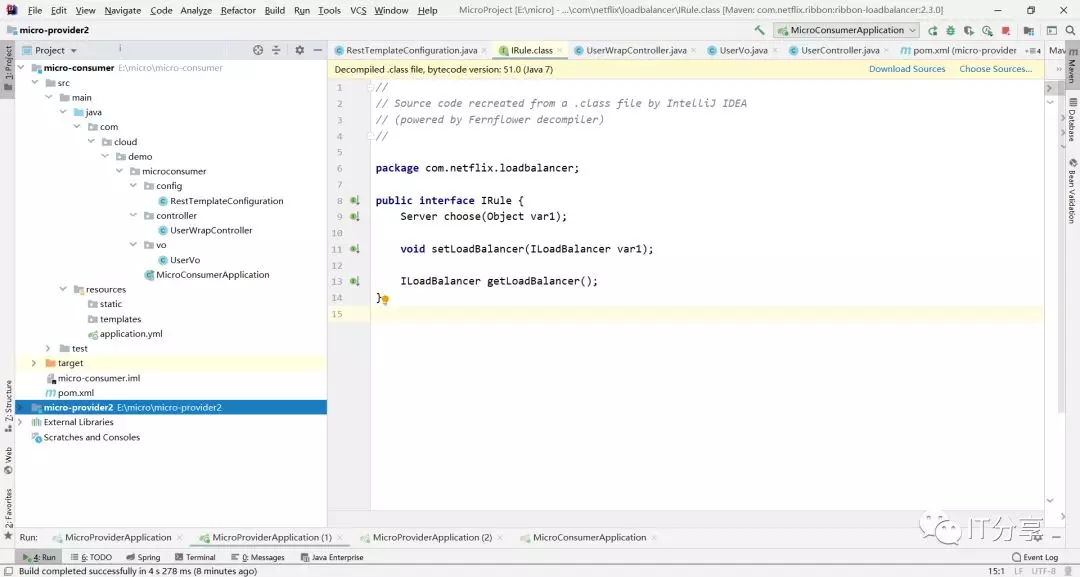Open the Project view selector dropdown
This screenshot has width=1080, height=577.
(x=50, y=50)
